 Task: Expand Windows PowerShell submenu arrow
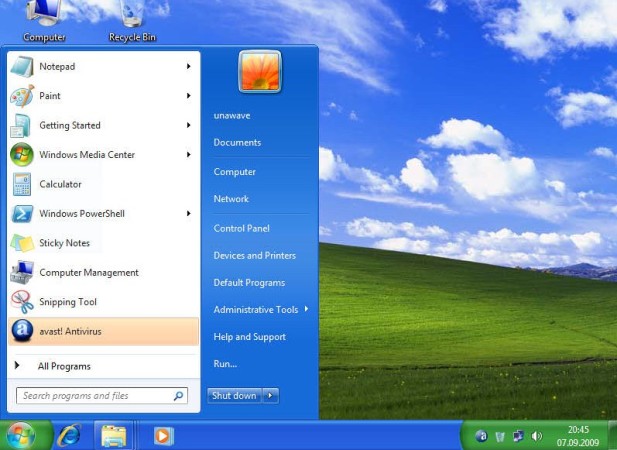click(189, 214)
